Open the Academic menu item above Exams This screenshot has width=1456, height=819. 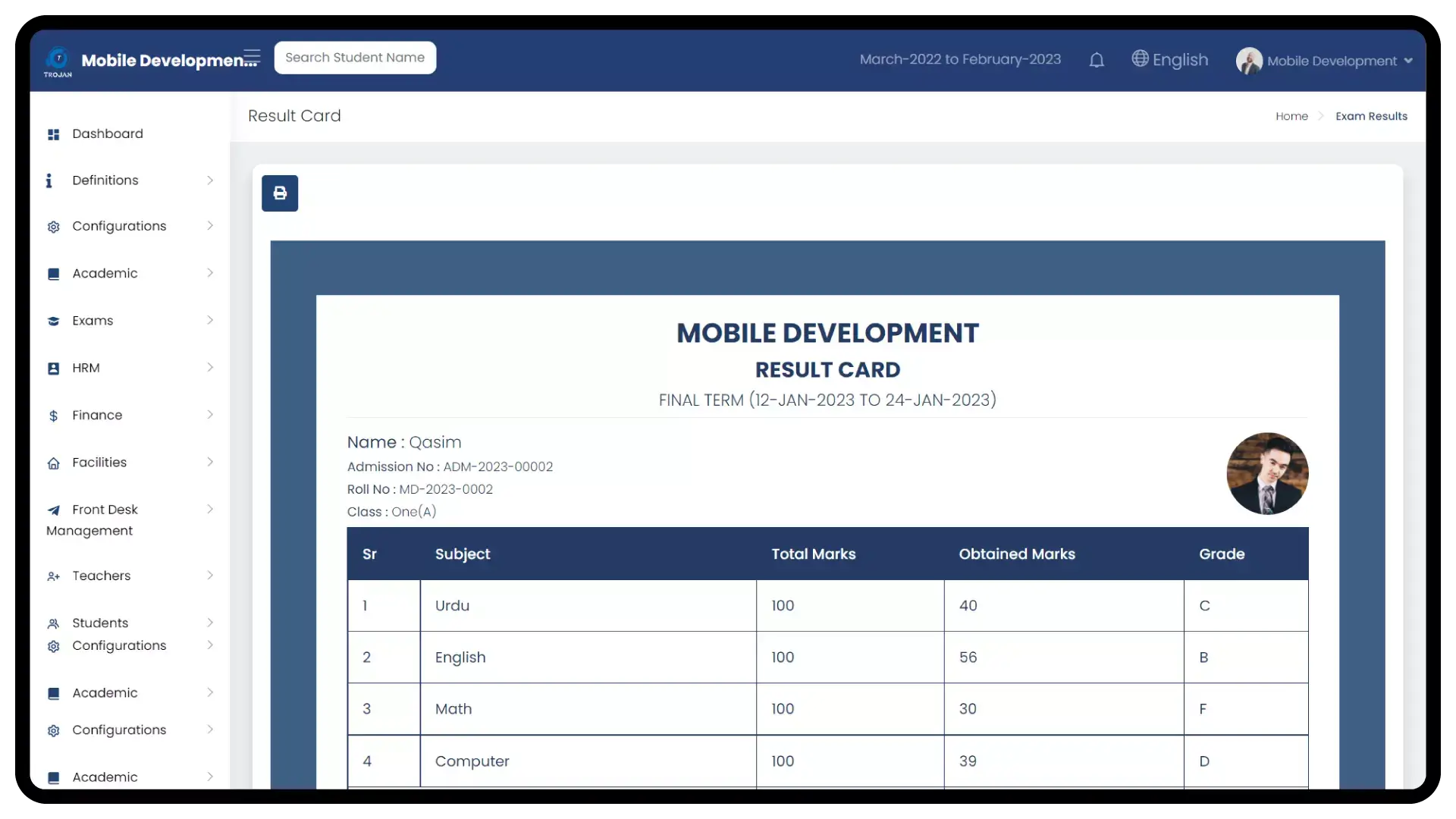click(x=129, y=273)
